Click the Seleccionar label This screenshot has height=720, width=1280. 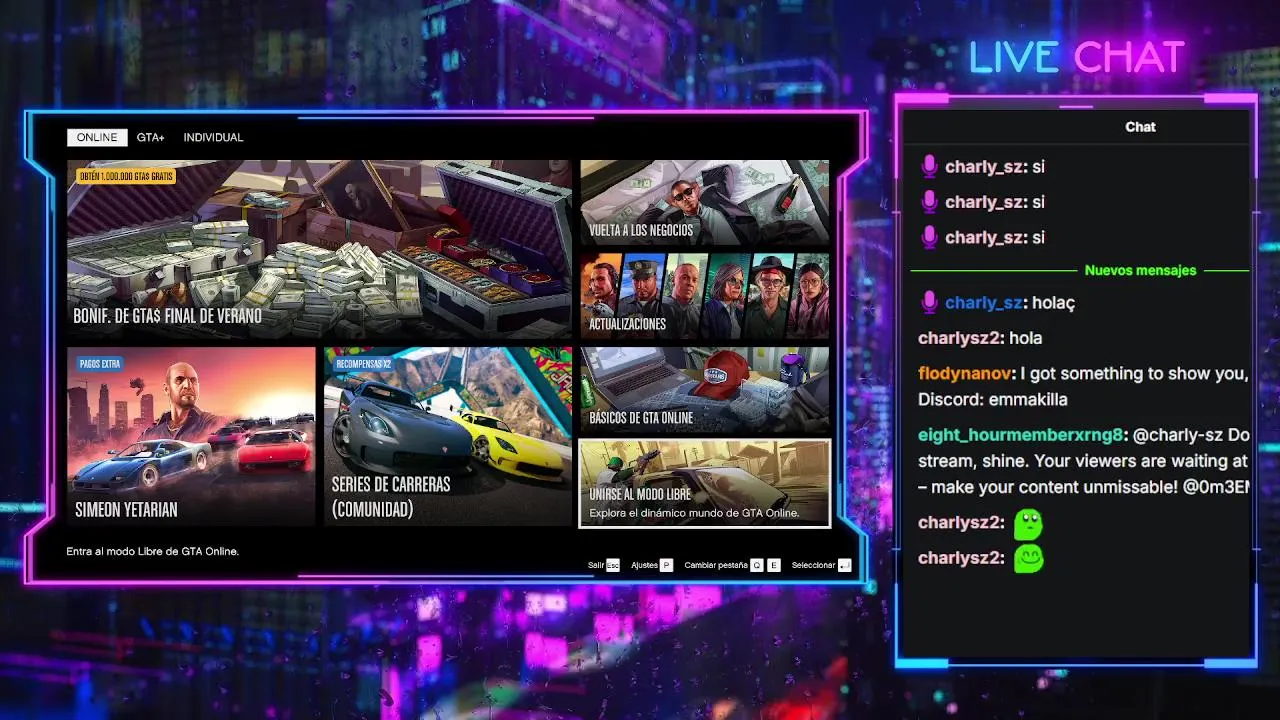click(813, 565)
